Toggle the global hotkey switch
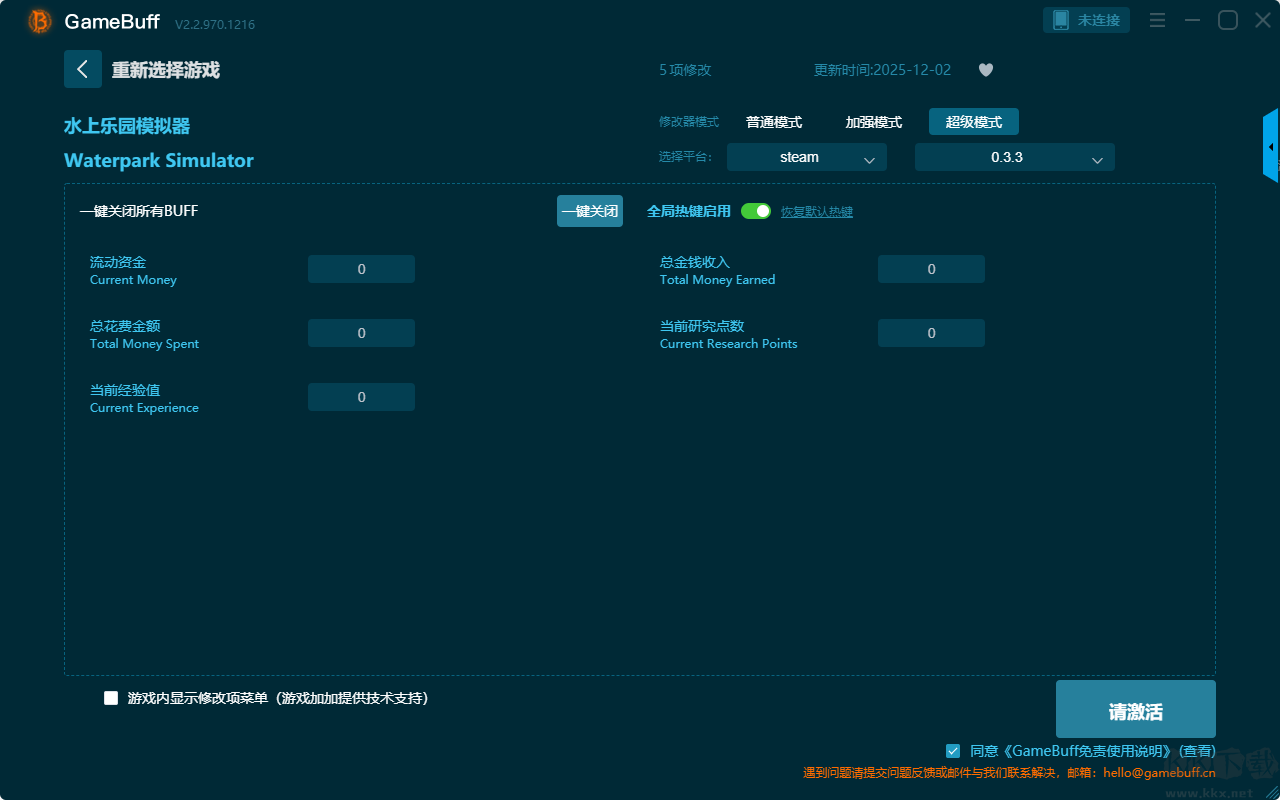Screen dimensions: 1280x800 tap(756, 211)
